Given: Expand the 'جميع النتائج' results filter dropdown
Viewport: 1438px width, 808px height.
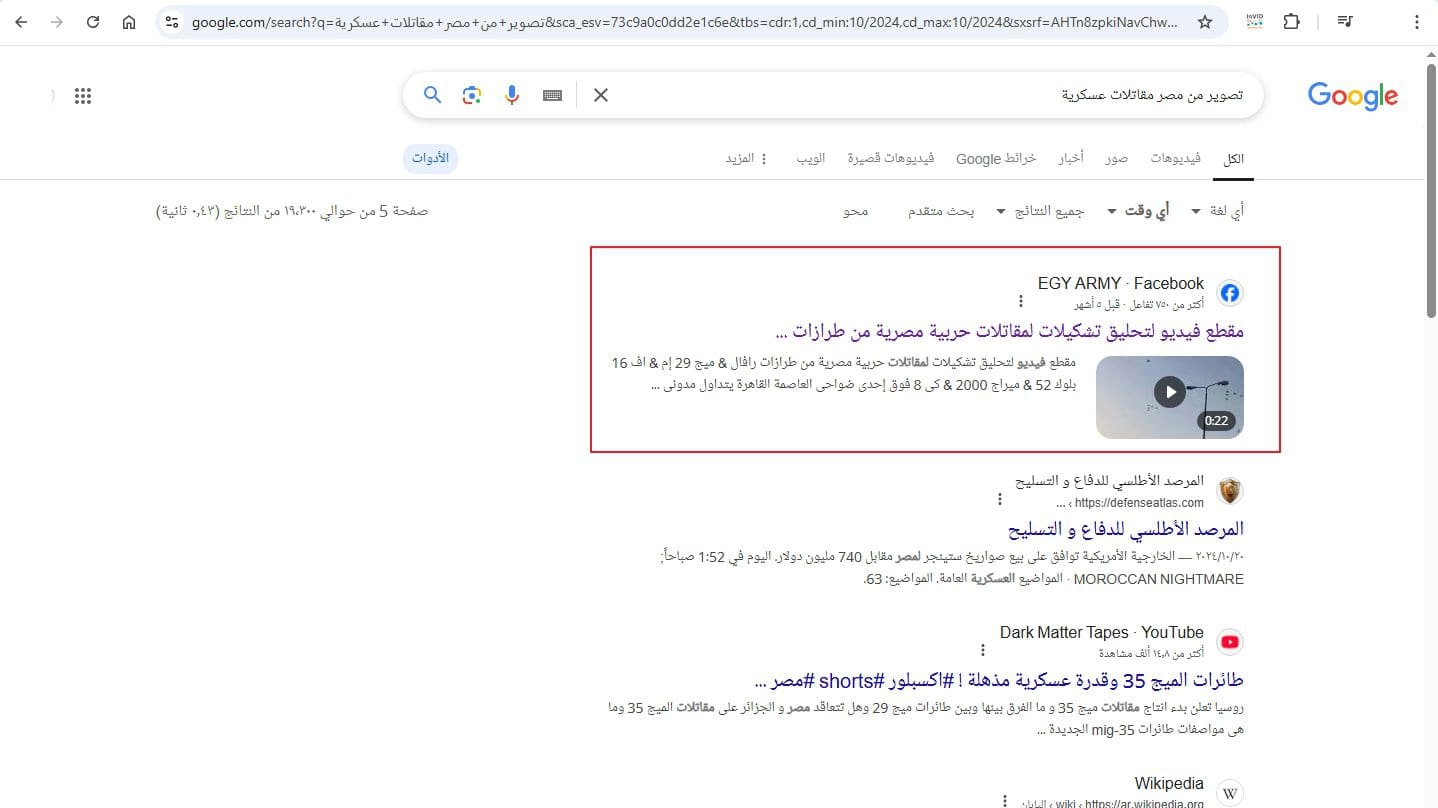Looking at the screenshot, I should pyautogui.click(x=1049, y=211).
